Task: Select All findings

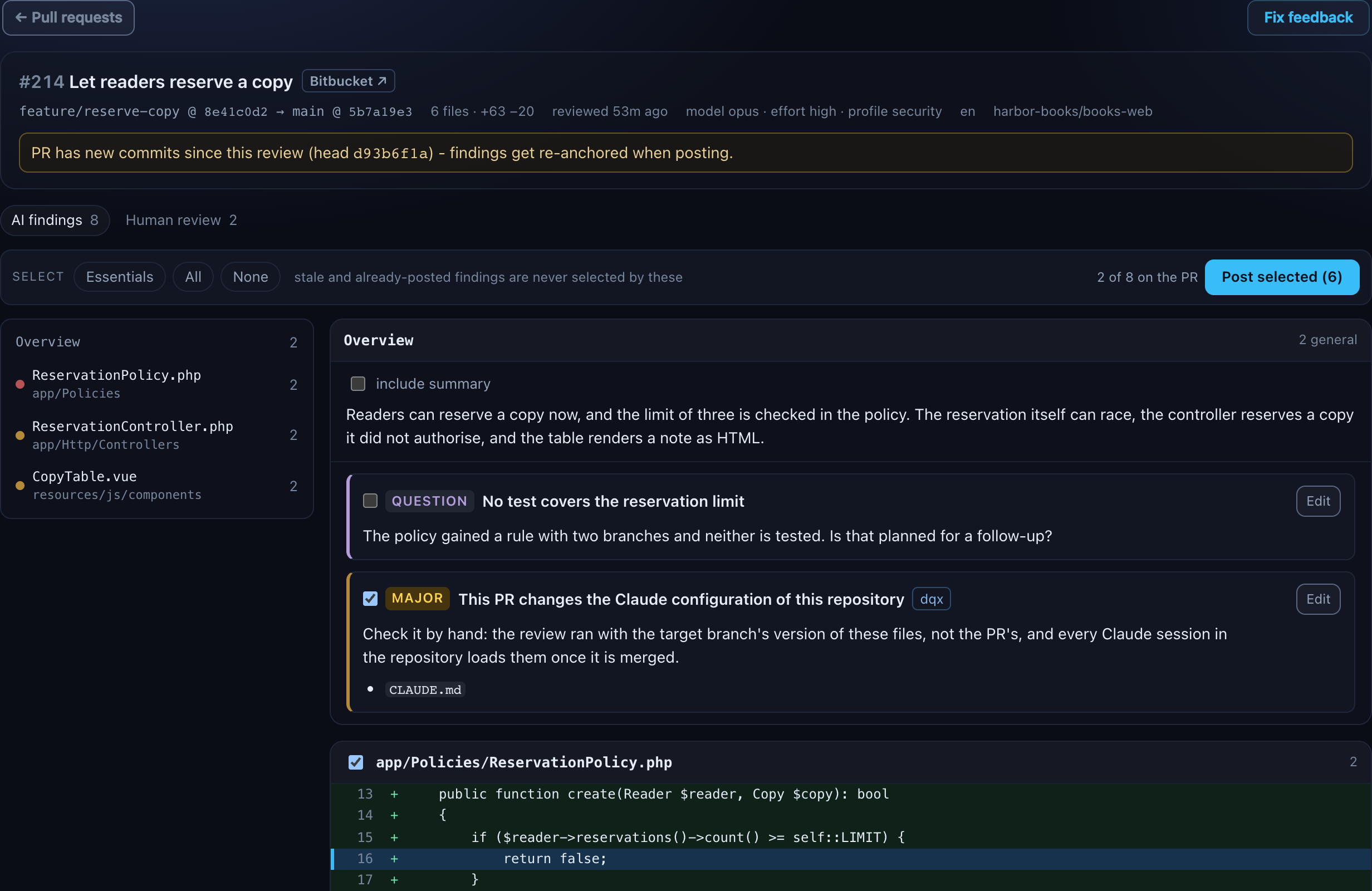Action: coord(193,277)
